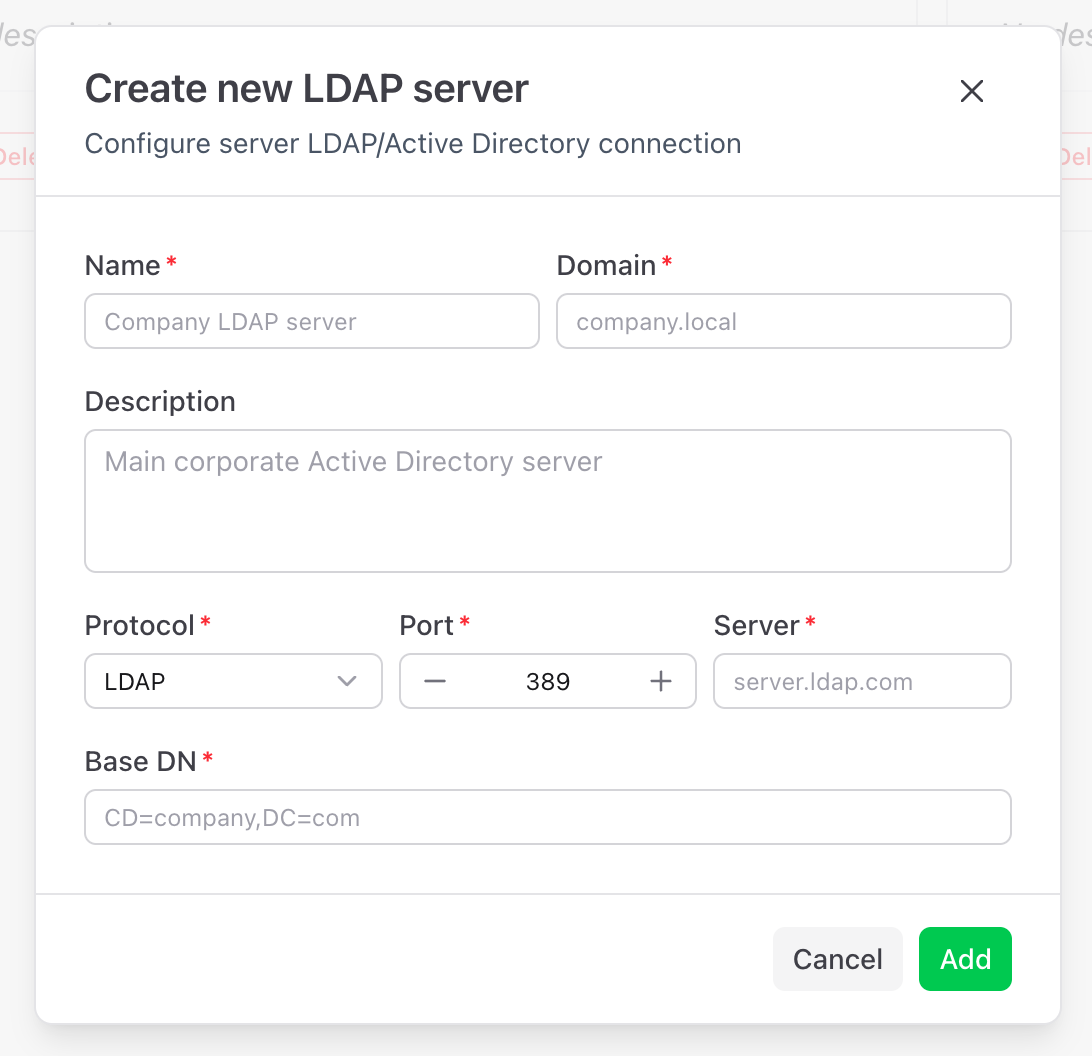
Task: Select the LDAP protocol combo box
Action: pyautogui.click(x=233, y=681)
